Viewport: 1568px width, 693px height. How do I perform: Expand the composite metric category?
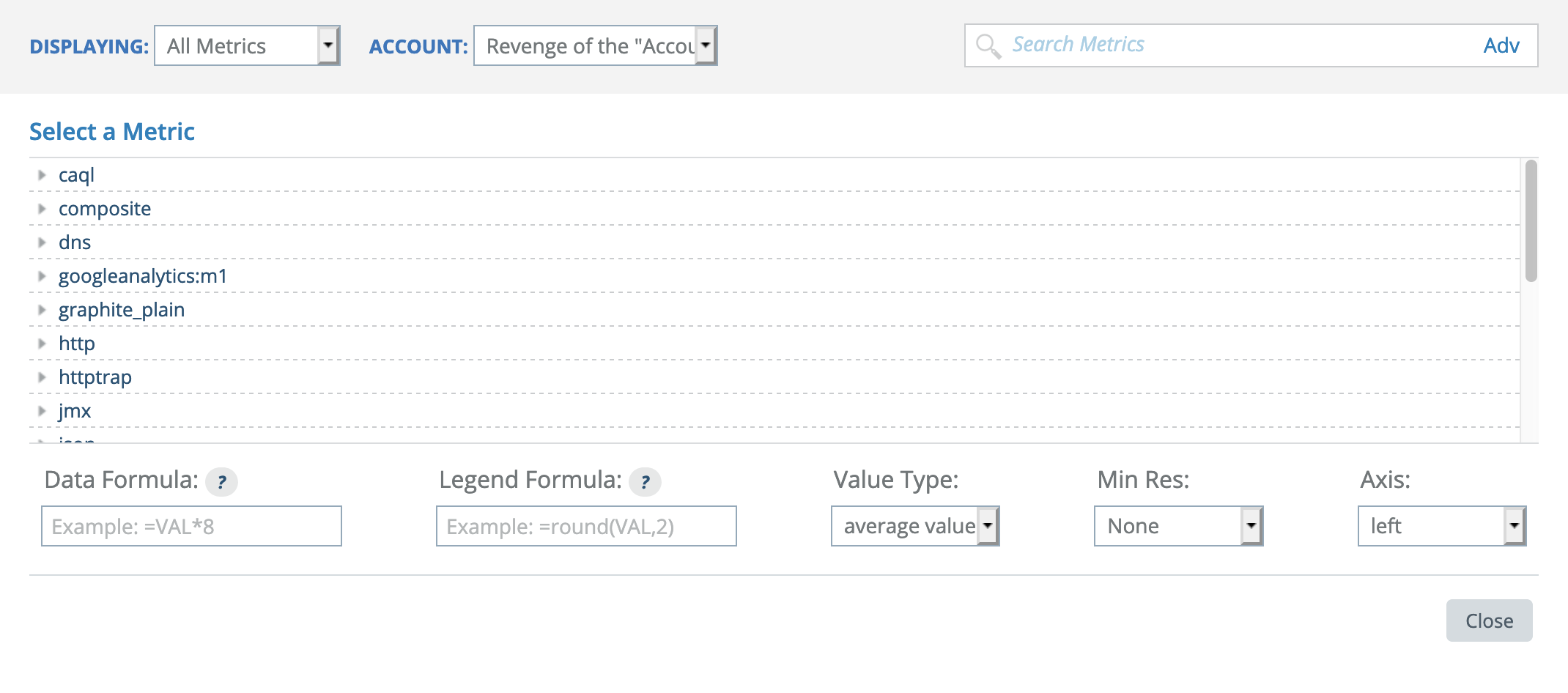coord(42,209)
